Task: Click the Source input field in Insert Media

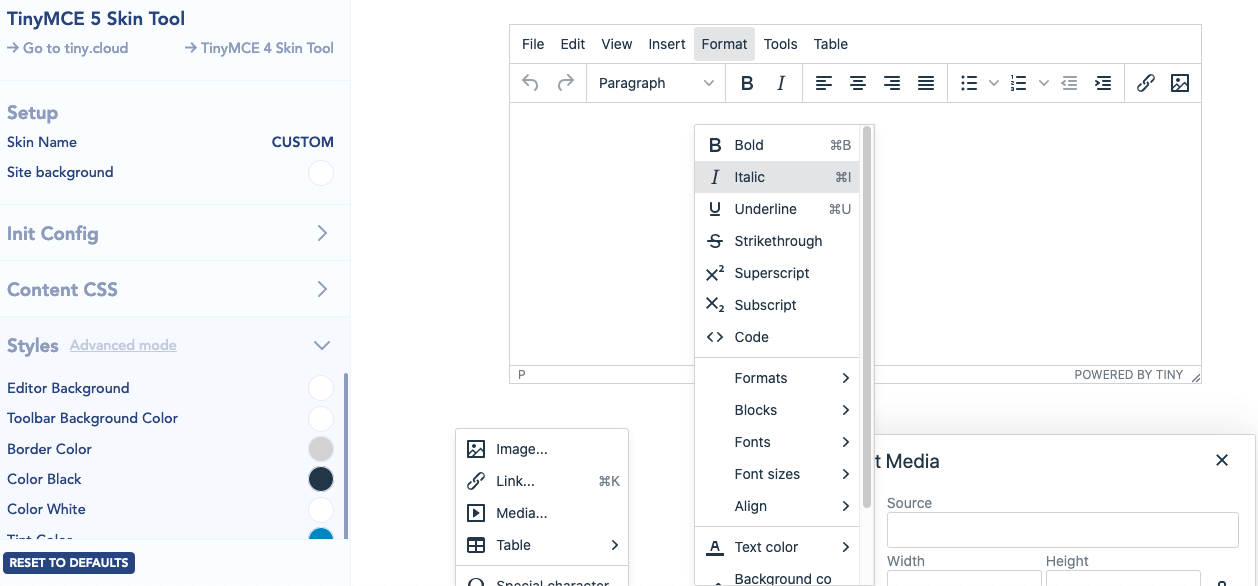Action: (x=1061, y=529)
